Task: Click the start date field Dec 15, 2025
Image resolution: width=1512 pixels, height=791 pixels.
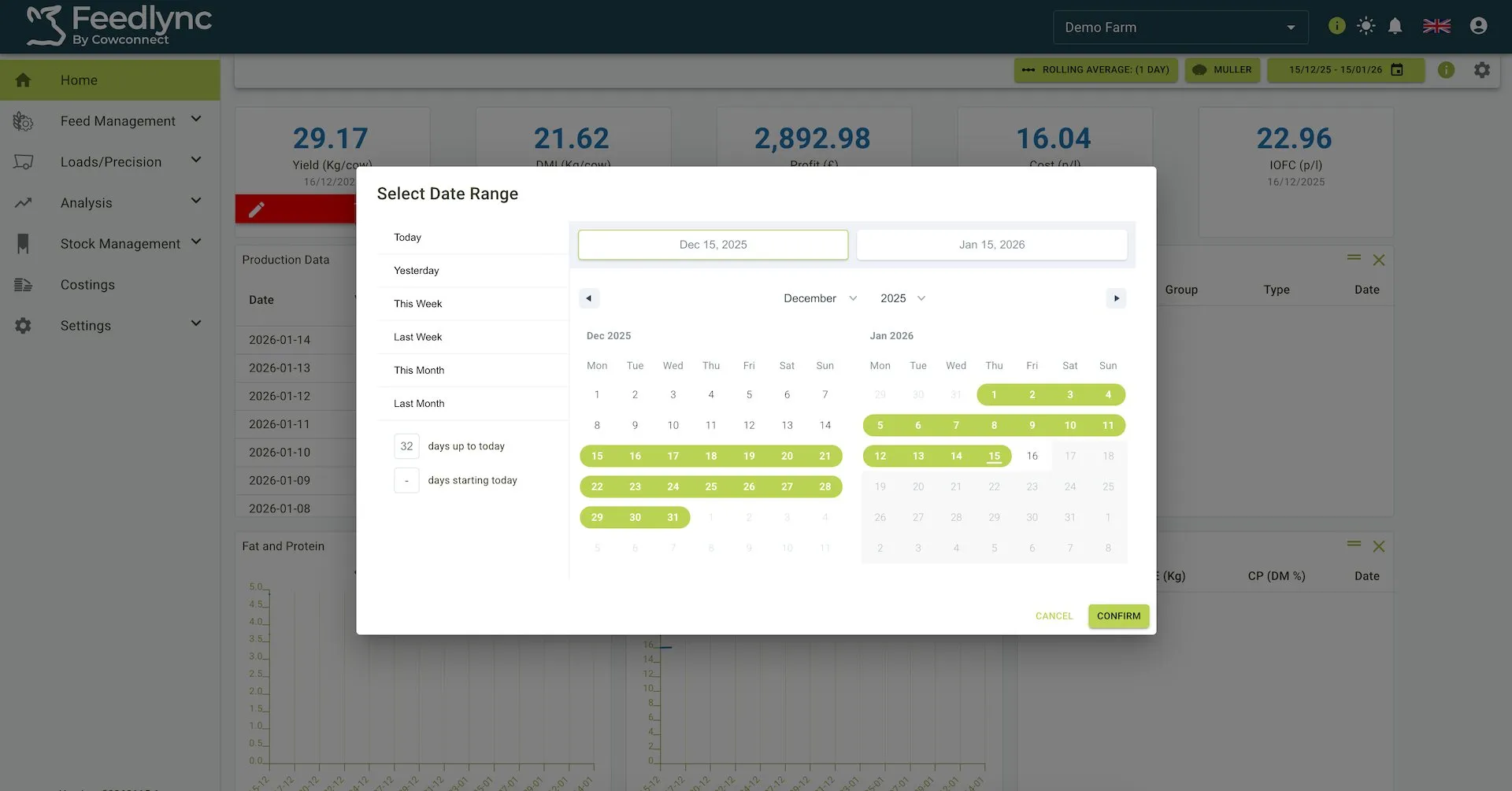Action: click(x=713, y=245)
